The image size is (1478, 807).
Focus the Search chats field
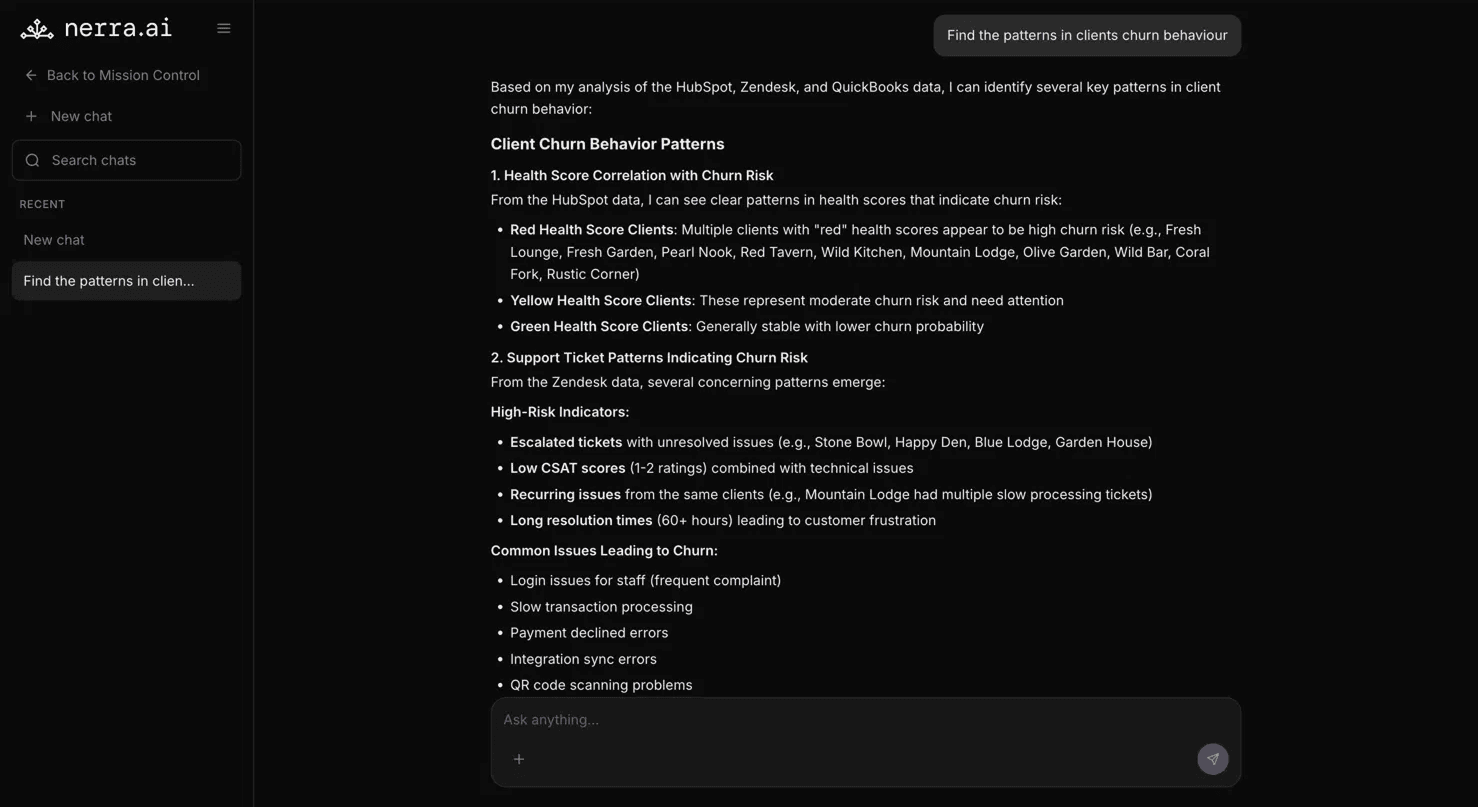click(x=126, y=160)
